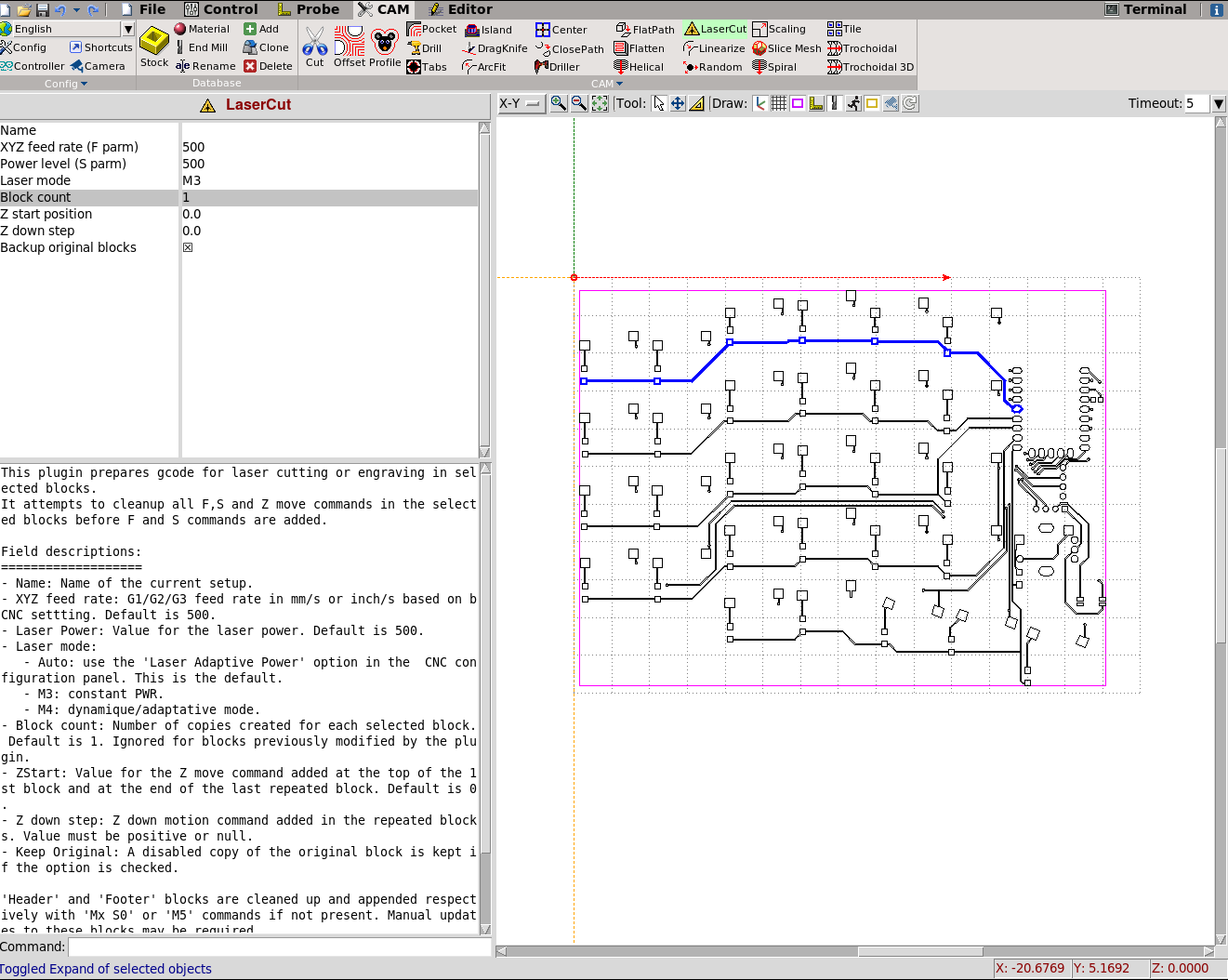Click the Delete button
Viewport: 1228px width, 980px height.
pyautogui.click(x=269, y=66)
